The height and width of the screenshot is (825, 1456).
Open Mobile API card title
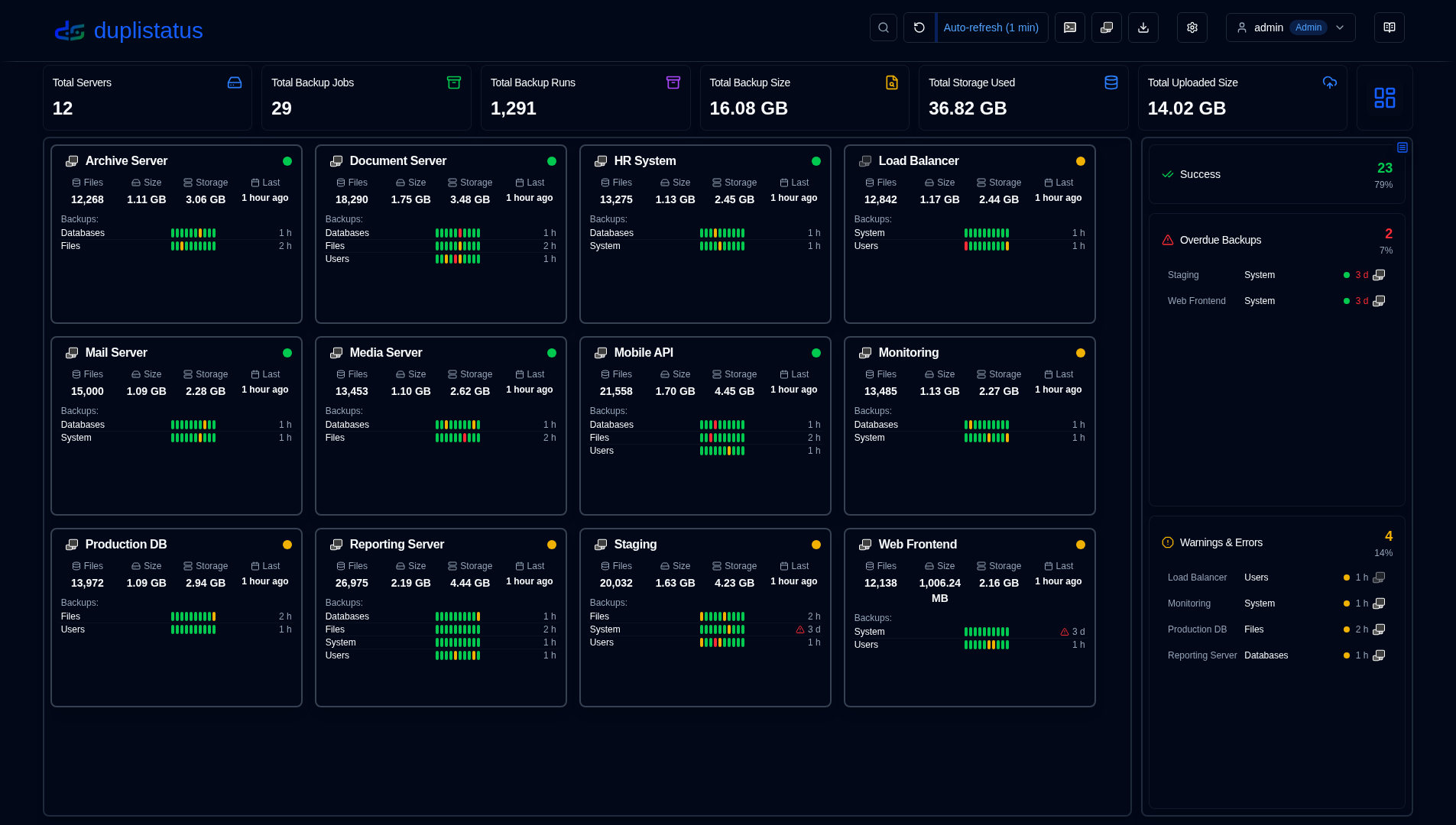pos(644,353)
